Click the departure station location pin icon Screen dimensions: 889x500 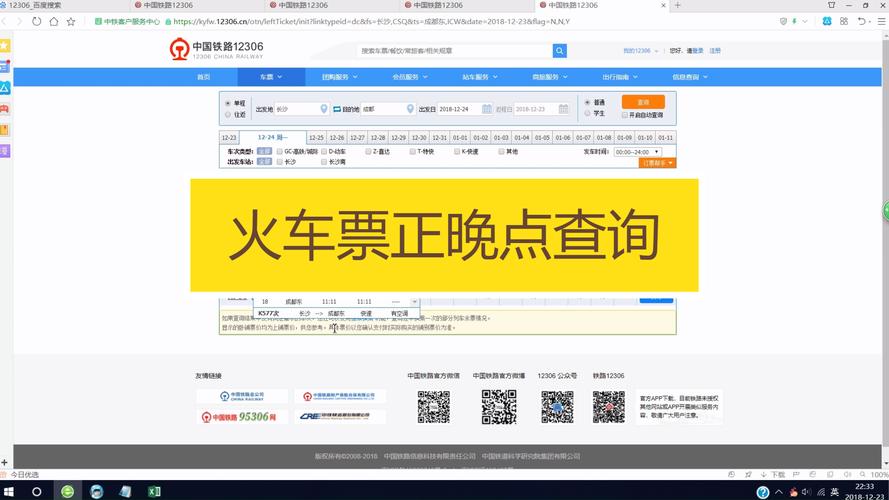click(324, 109)
